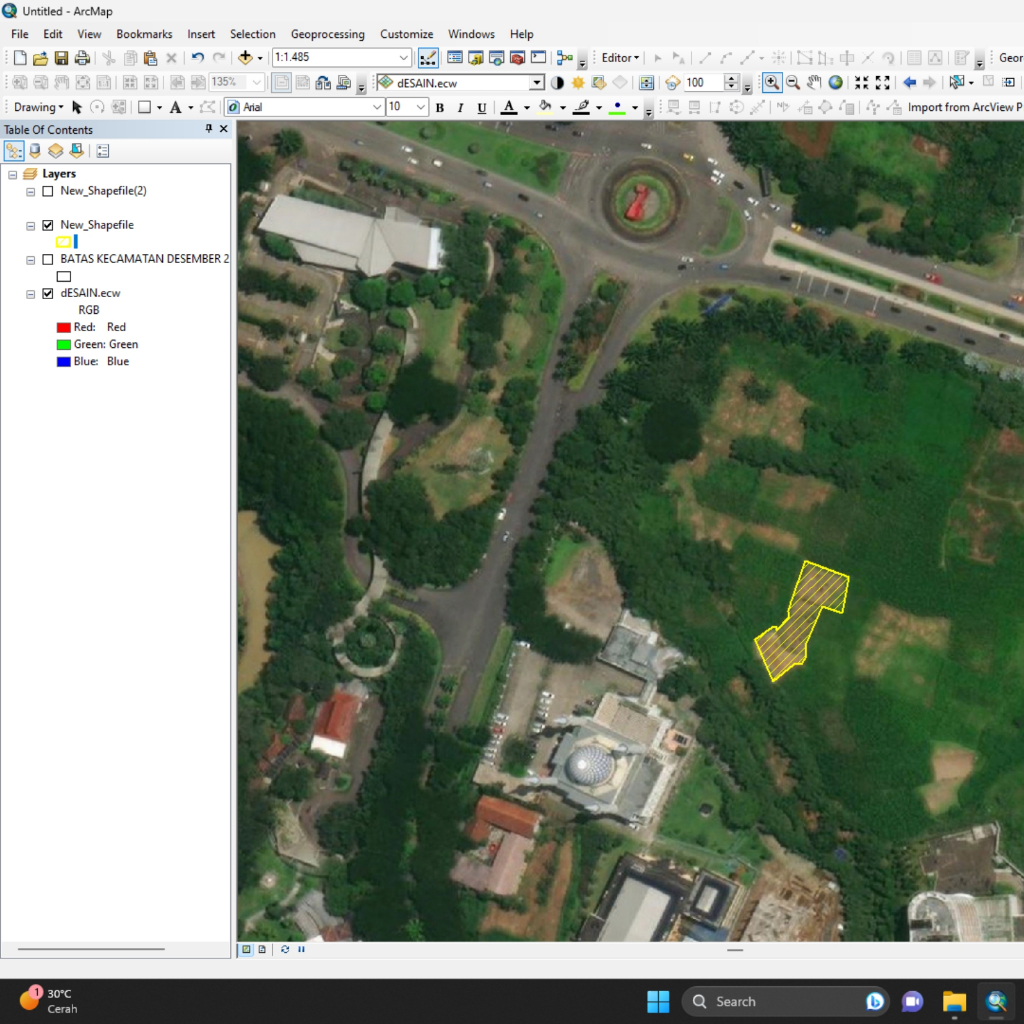The width and height of the screenshot is (1024, 1024).
Task: Click the Drawing menu button
Action: [38, 107]
